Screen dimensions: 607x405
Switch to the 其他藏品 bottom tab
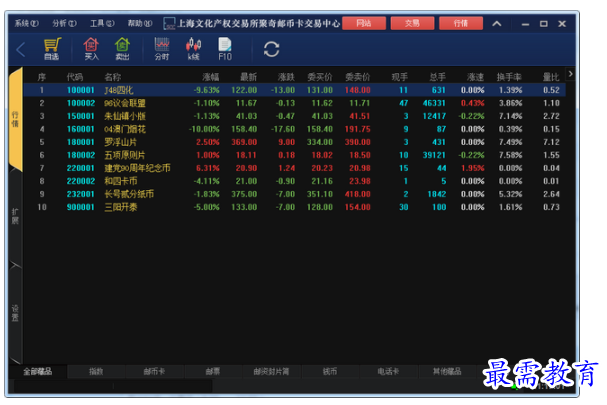click(447, 372)
